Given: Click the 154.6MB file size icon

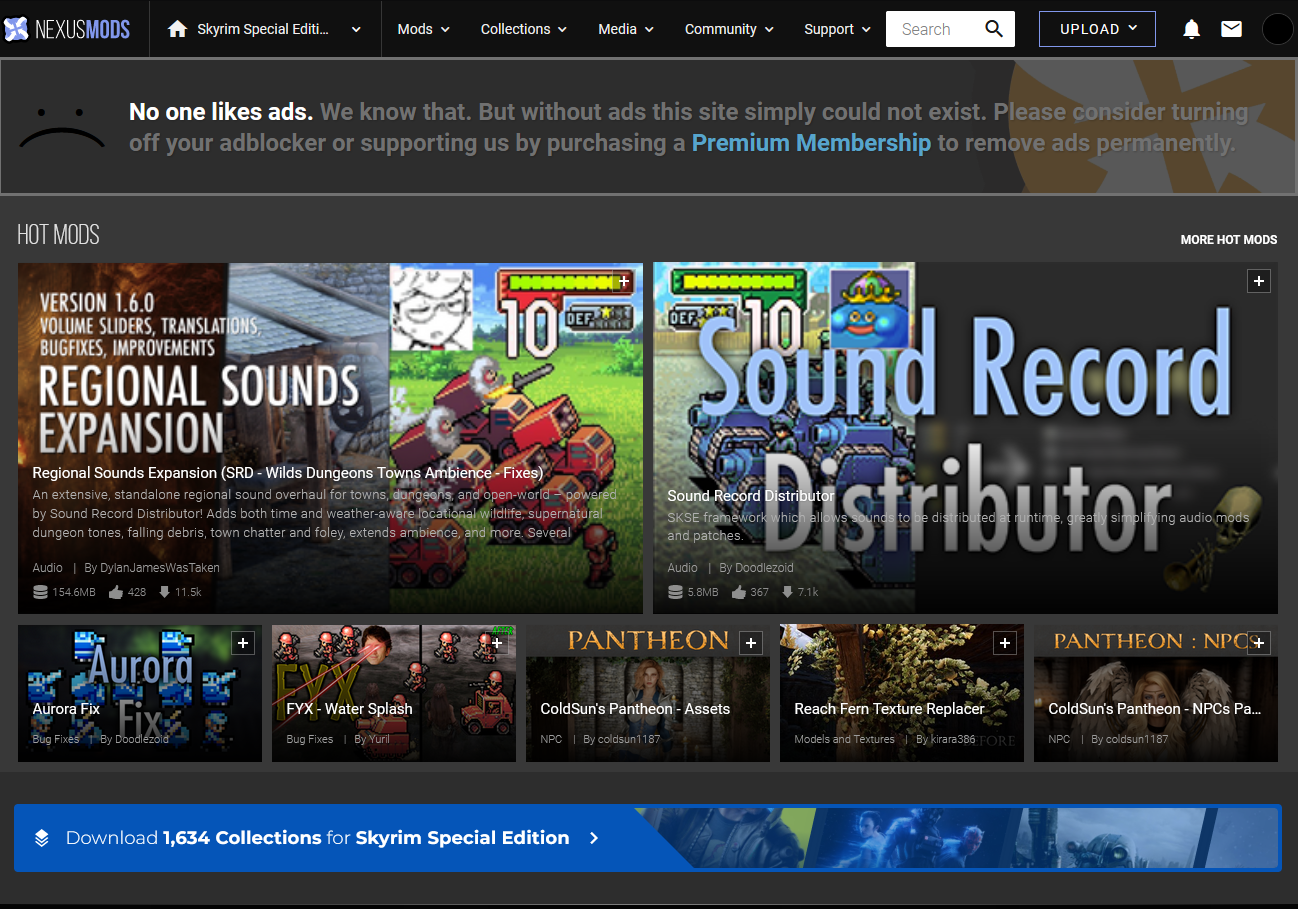Looking at the screenshot, I should click(40, 592).
